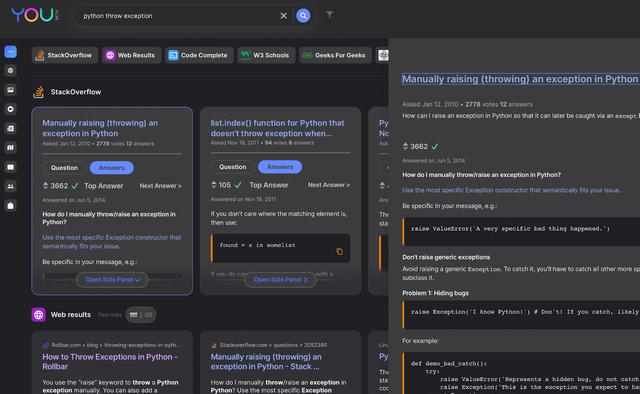Collapse Open Side Panel on first card
Screen dimensions: 640x394
[112, 280]
